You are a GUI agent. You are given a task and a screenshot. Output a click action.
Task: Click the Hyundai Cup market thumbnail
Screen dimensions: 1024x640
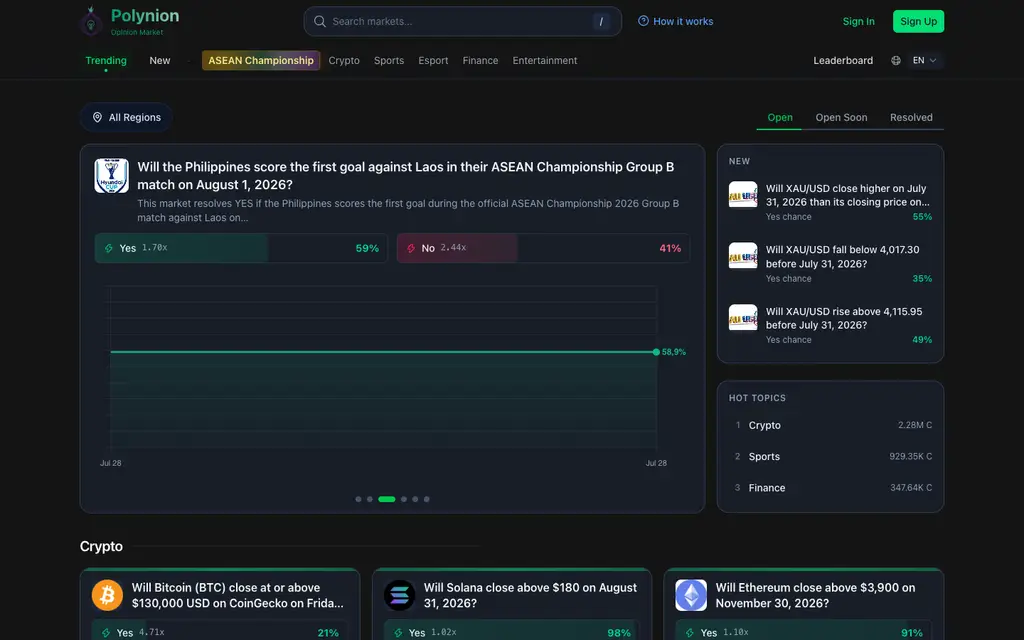click(112, 176)
